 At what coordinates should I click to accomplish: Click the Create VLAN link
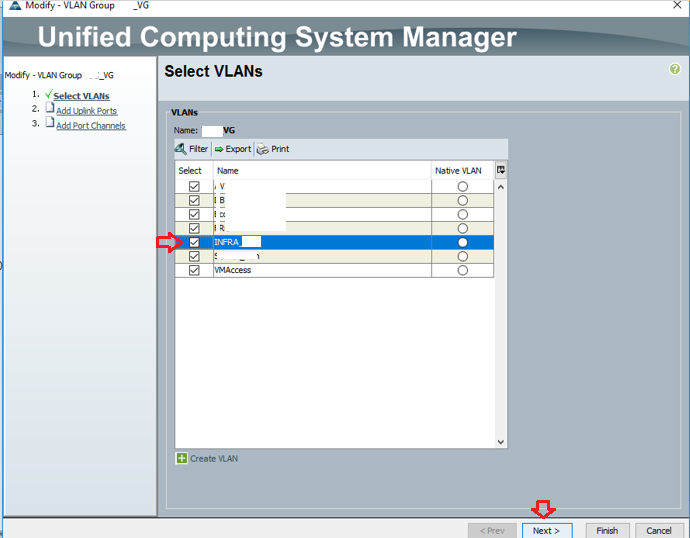pyautogui.click(x=214, y=458)
